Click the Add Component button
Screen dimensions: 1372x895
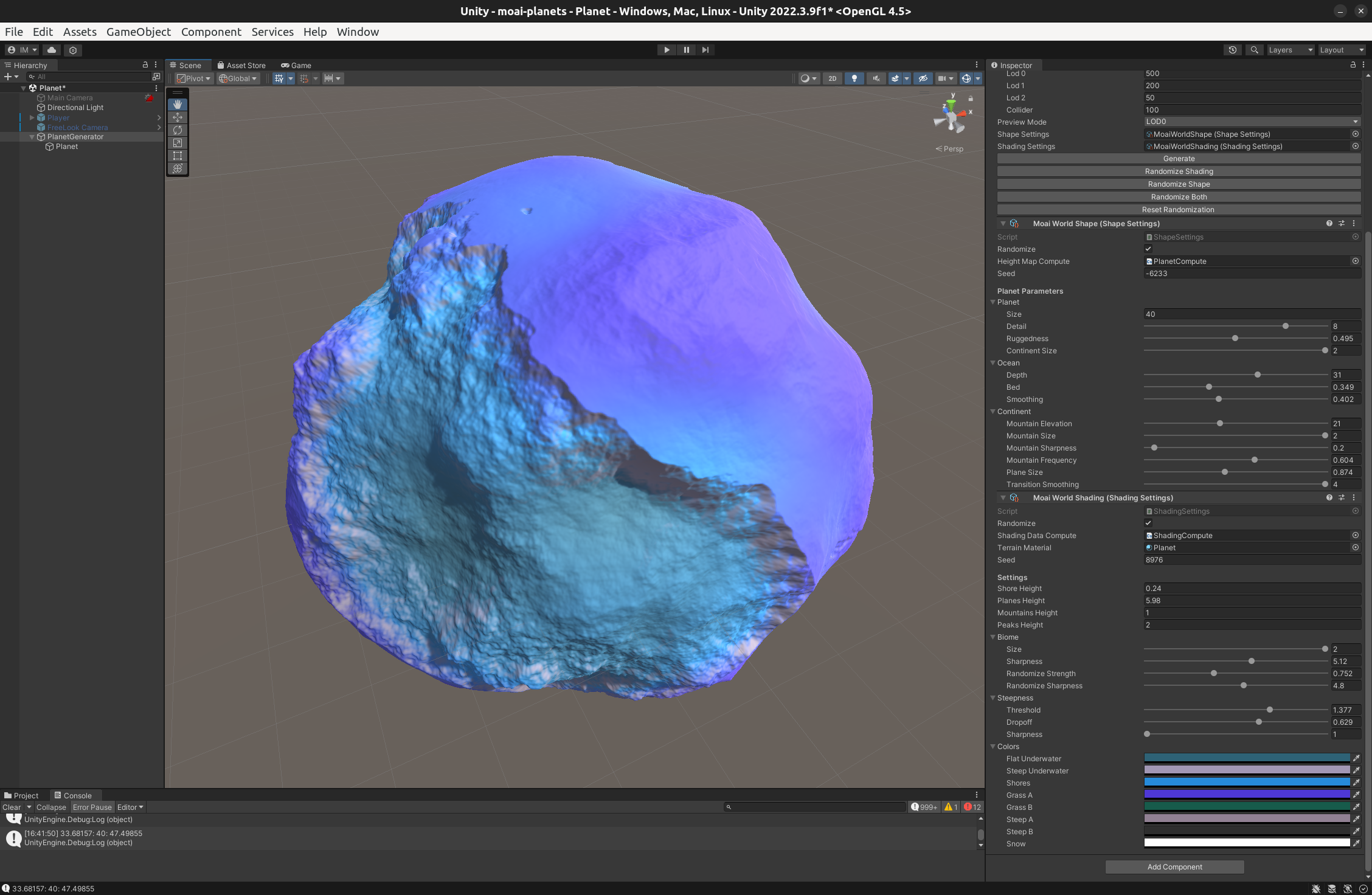pyautogui.click(x=1174, y=866)
